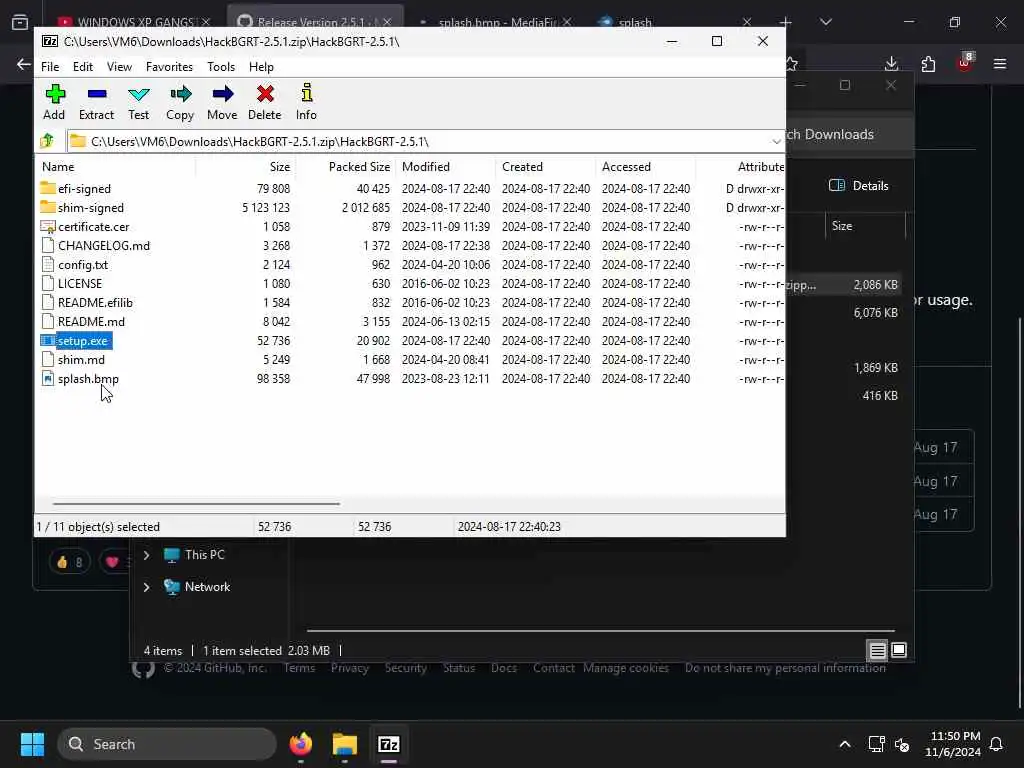Sort files by the Accessed column

[645, 167]
